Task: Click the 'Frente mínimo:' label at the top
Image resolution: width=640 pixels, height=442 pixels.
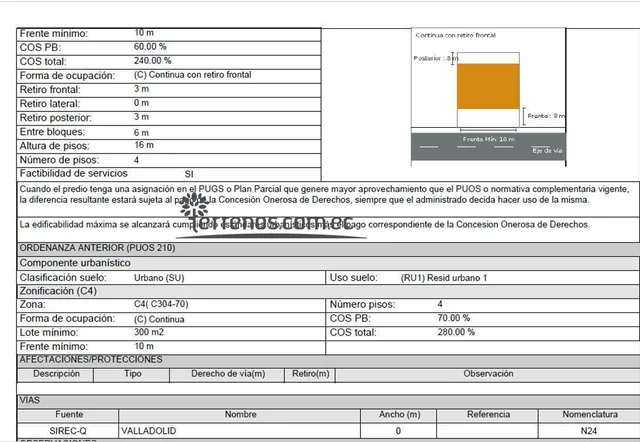Action: point(53,33)
